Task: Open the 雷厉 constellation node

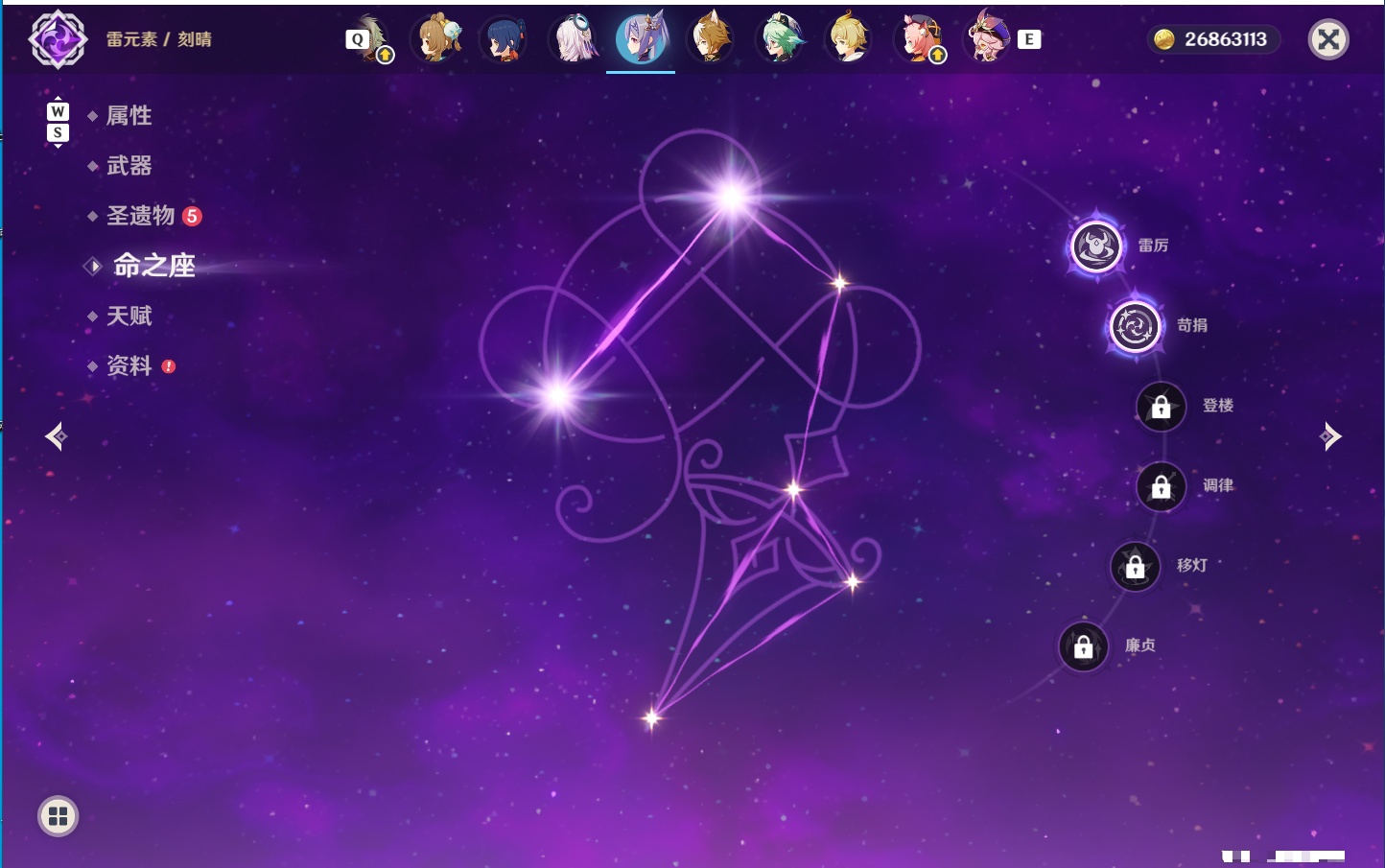Action: click(1096, 246)
